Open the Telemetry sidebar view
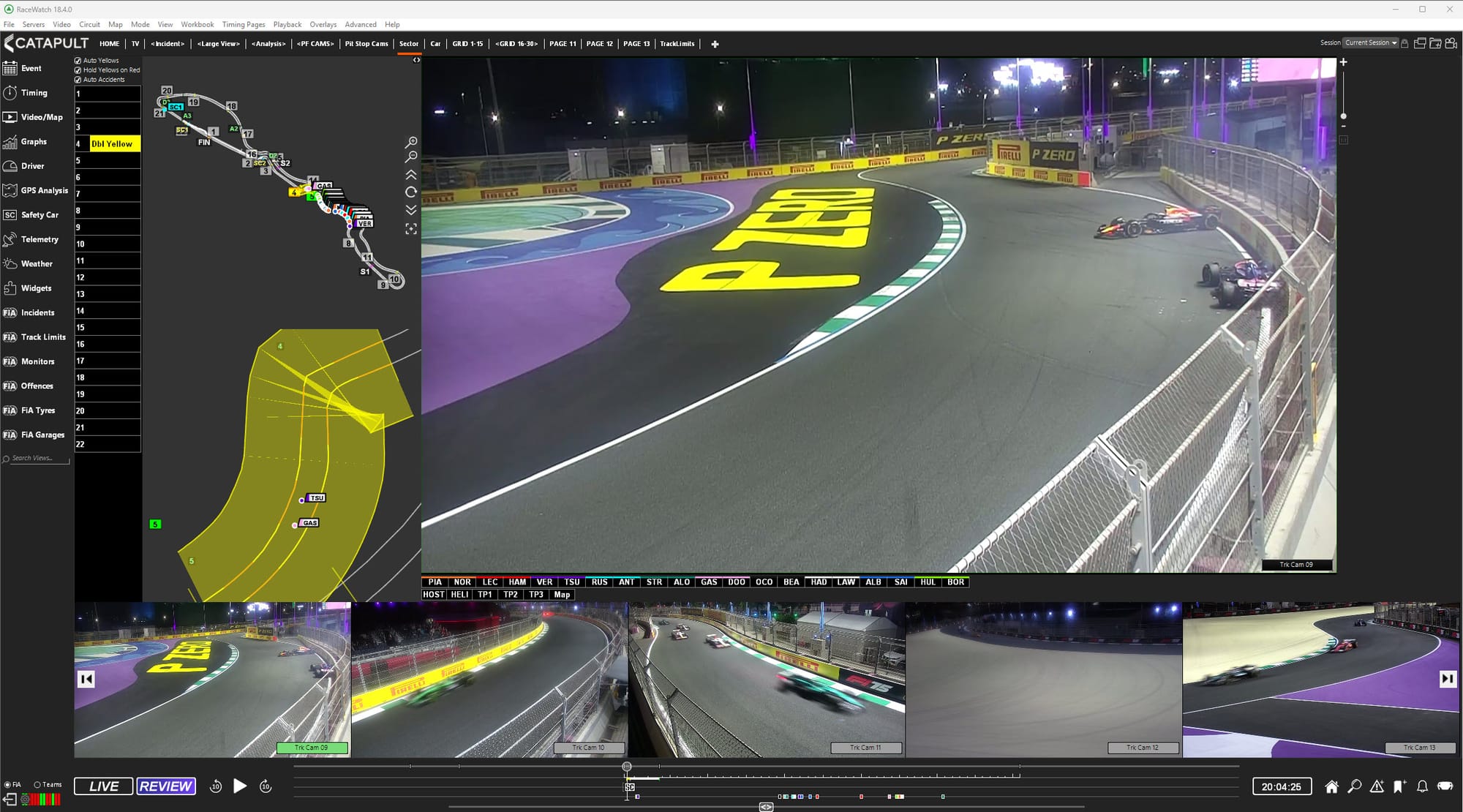Image resolution: width=1463 pixels, height=812 pixels. coord(39,239)
